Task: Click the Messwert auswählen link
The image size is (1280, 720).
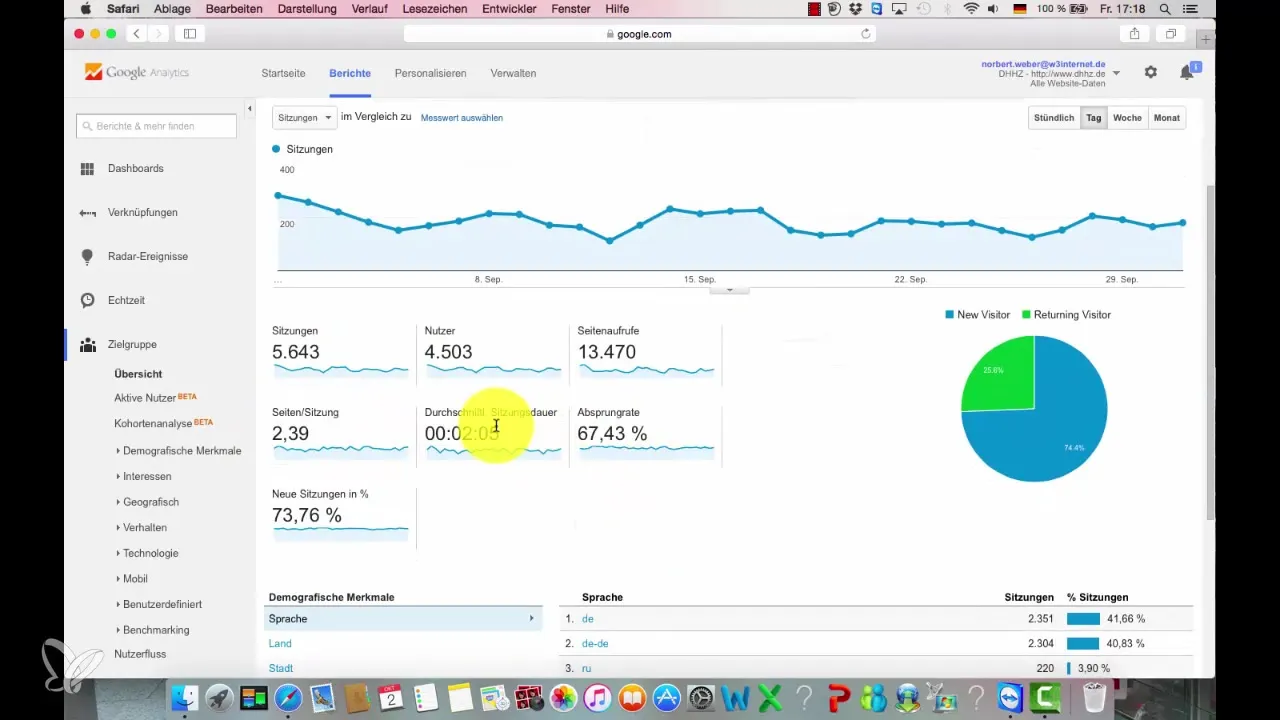Action: (x=462, y=118)
